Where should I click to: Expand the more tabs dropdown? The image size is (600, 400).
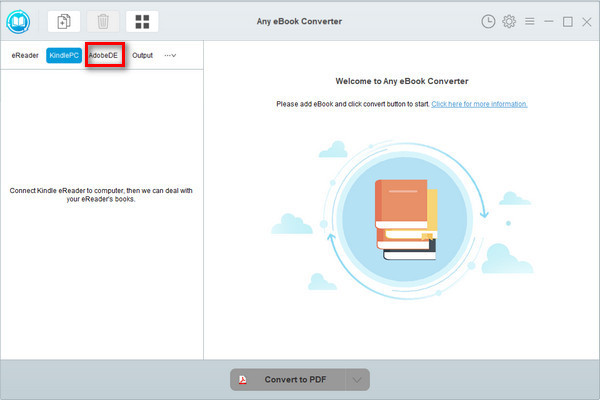point(170,56)
